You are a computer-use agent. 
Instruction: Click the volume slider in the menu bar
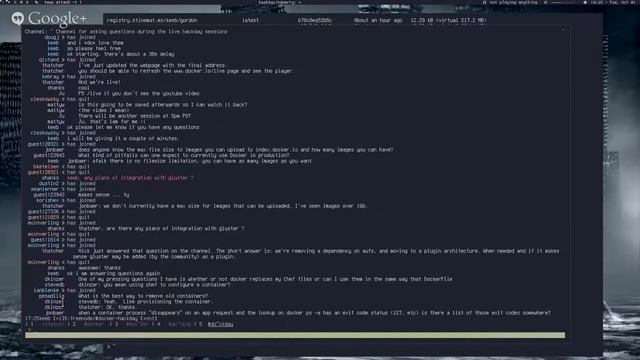click(564, 2)
